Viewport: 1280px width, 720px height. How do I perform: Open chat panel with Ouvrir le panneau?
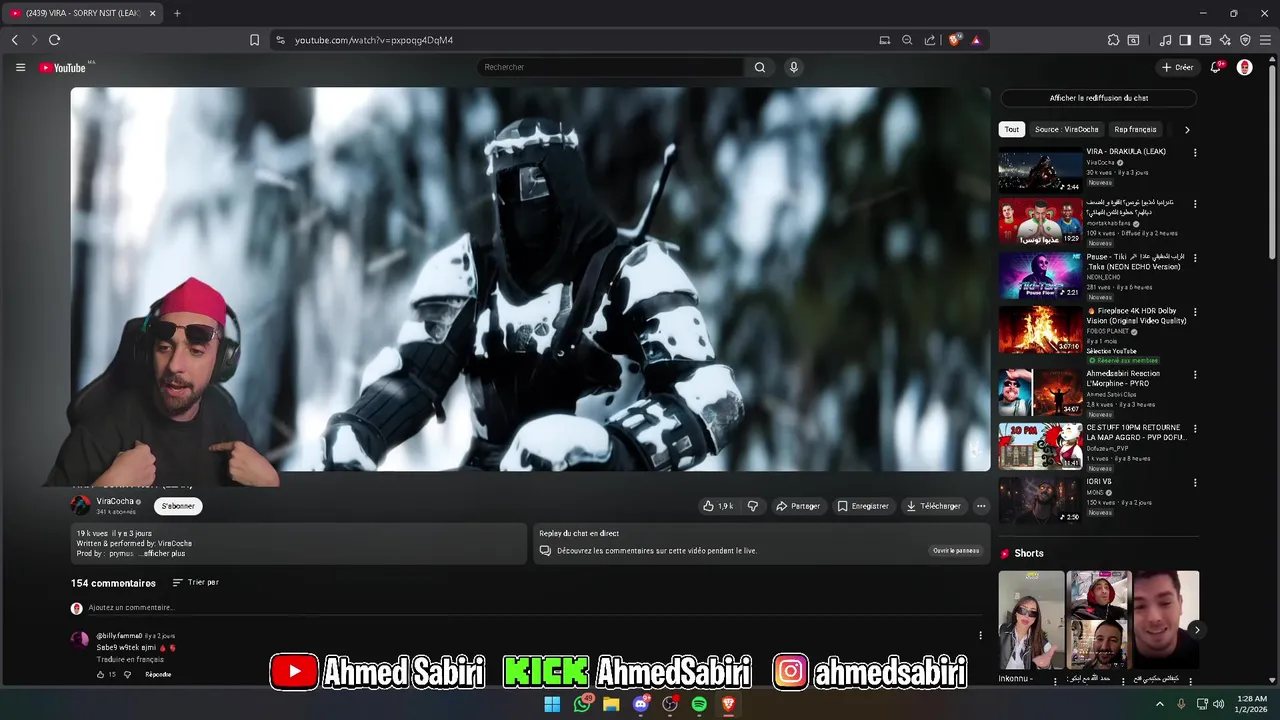click(x=956, y=551)
